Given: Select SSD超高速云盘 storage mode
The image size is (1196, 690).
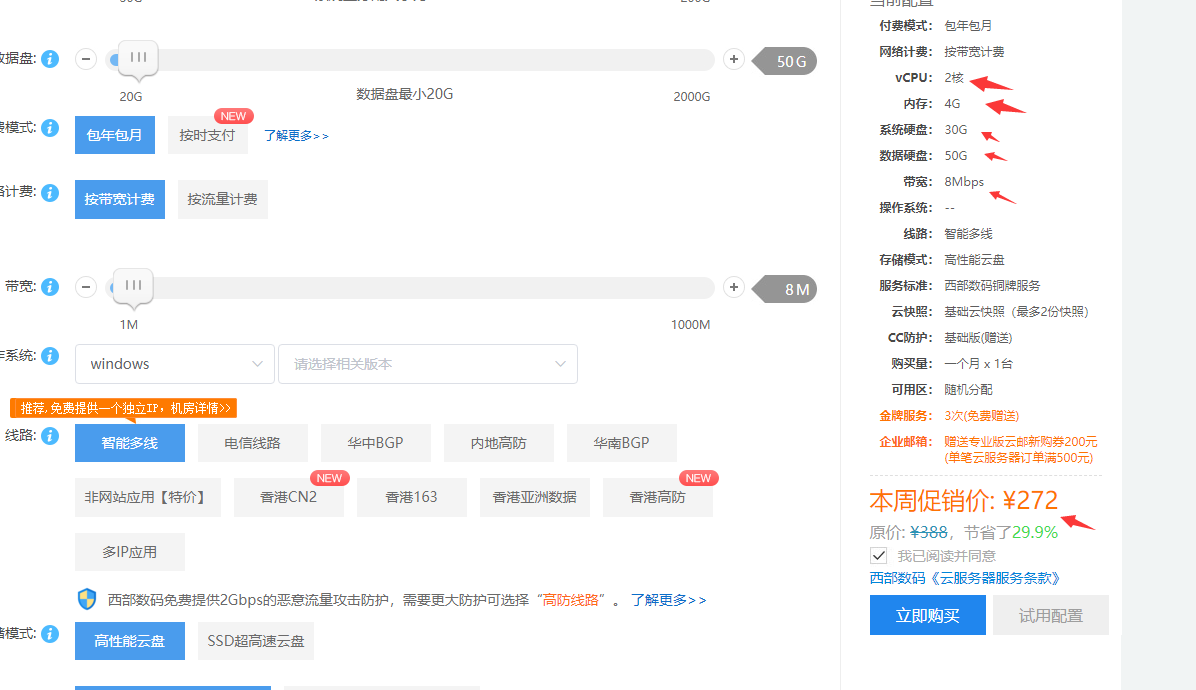Looking at the screenshot, I should pyautogui.click(x=256, y=641).
